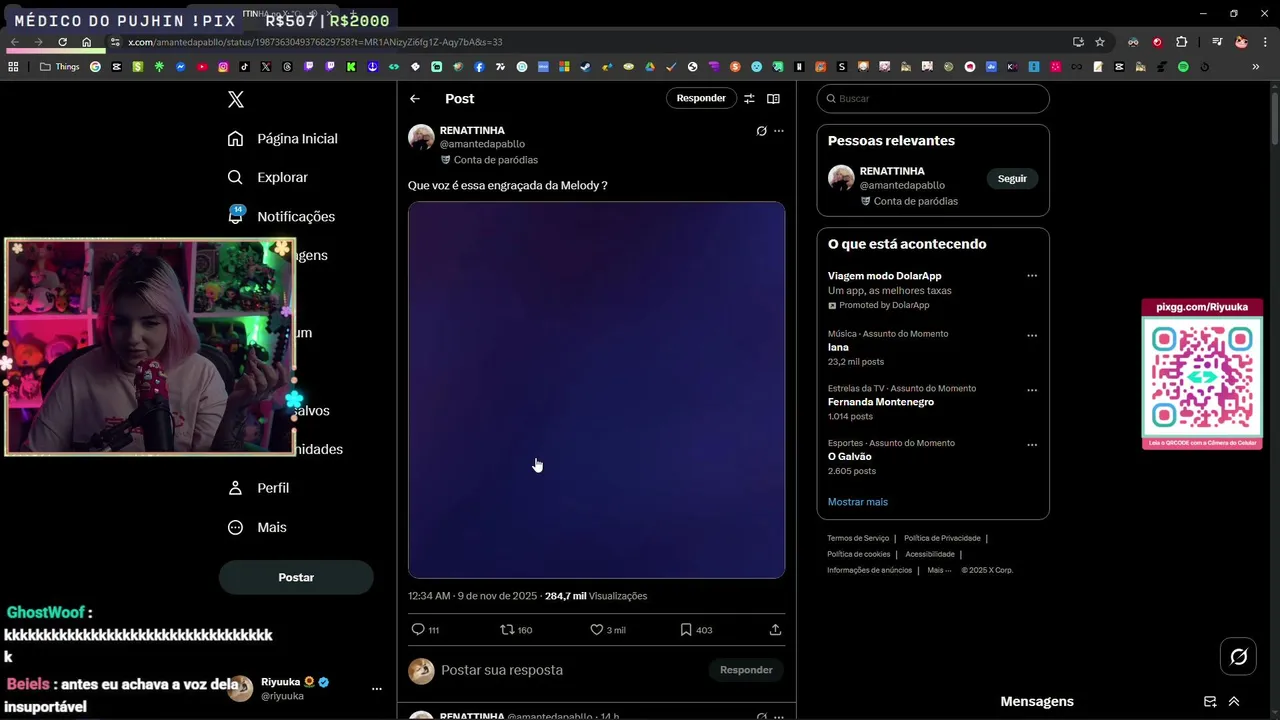Open the Apps grid in bookmarks bar
This screenshot has width=1280, height=720.
pyautogui.click(x=13, y=67)
